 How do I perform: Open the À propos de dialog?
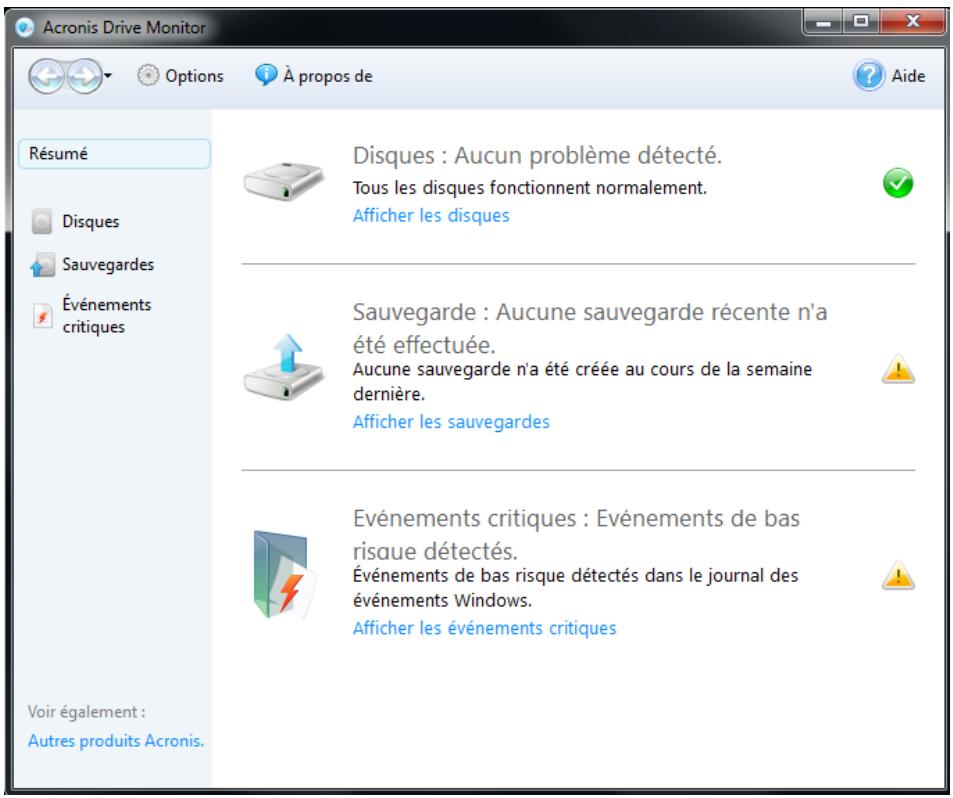[x=314, y=76]
